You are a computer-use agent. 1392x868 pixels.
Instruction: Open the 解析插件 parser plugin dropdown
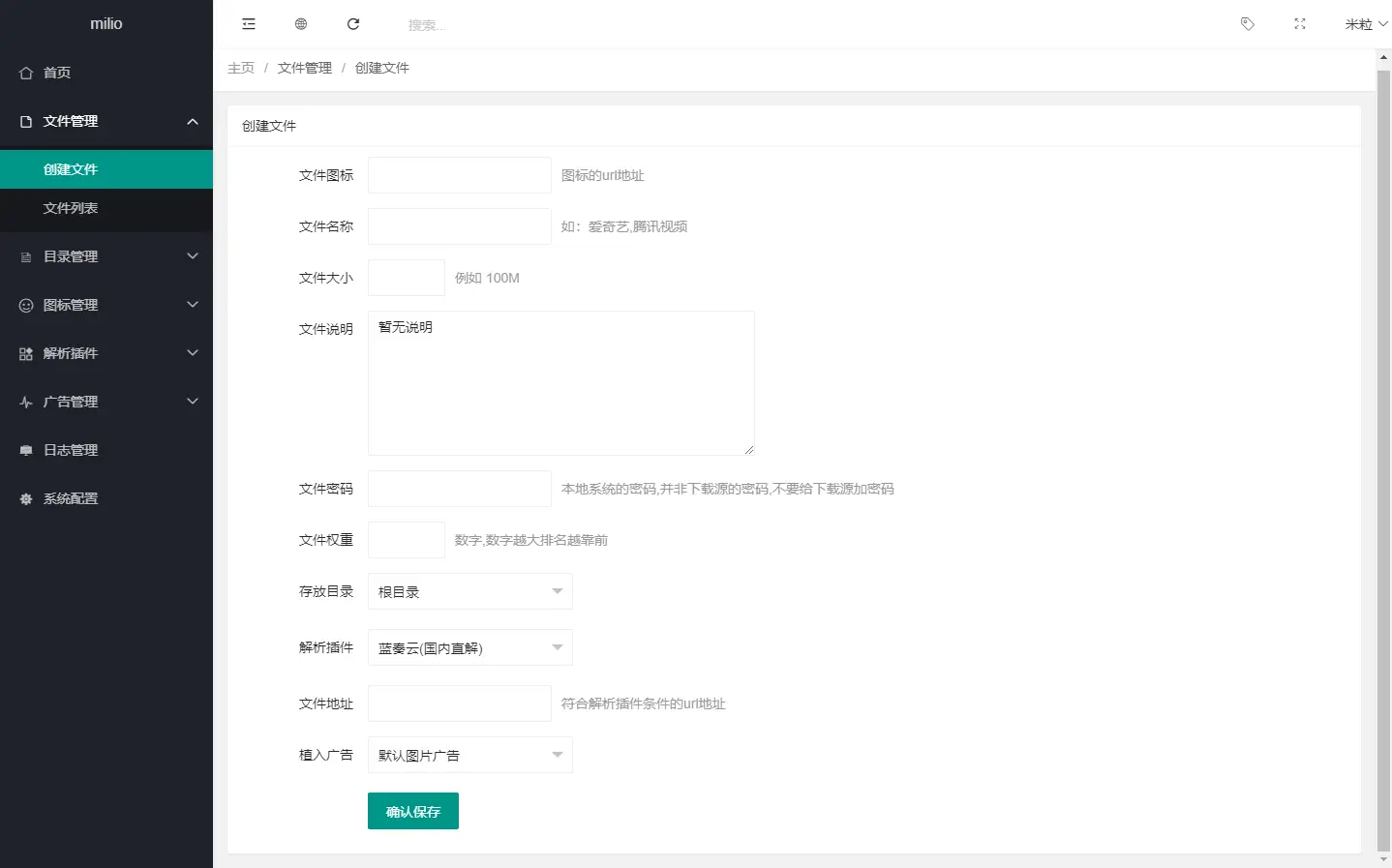[469, 646]
